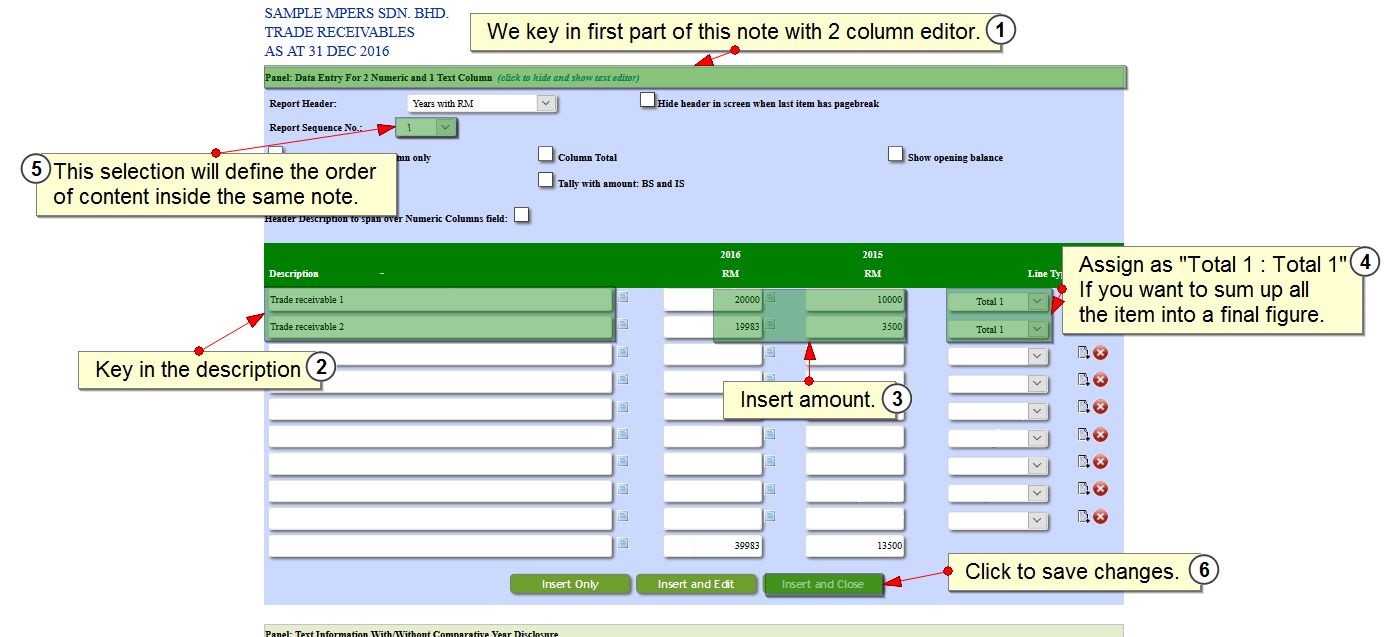The image size is (1389, 637).
Task: Click the note icon next to the 20000 amount
Action: (770, 297)
